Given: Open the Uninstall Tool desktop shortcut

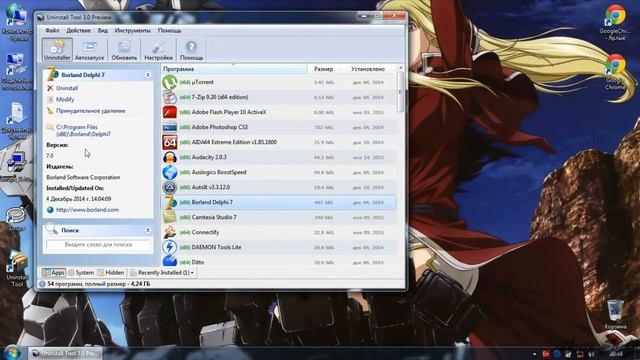Looking at the screenshot, I should [17, 269].
